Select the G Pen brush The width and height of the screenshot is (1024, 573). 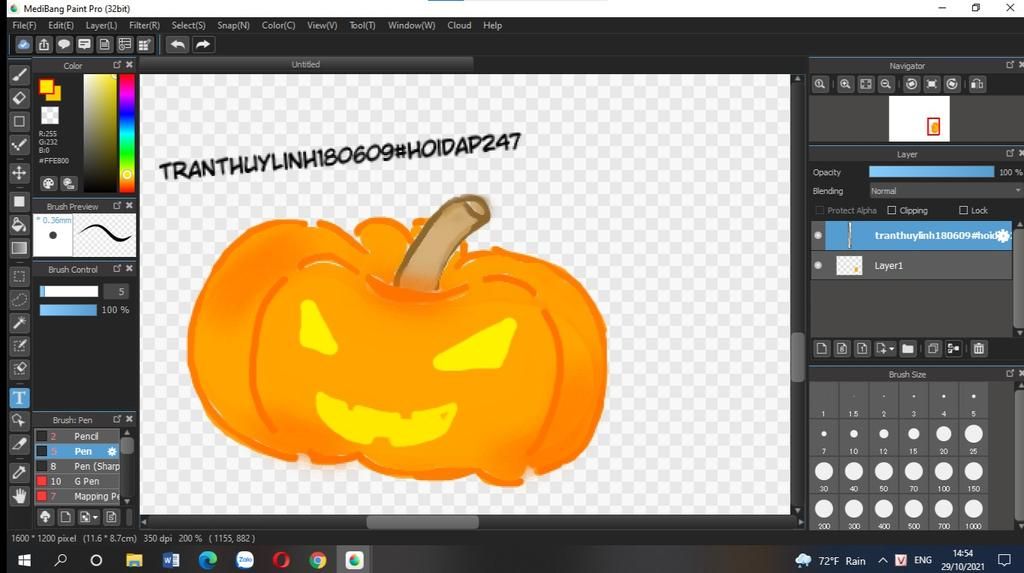(78, 482)
